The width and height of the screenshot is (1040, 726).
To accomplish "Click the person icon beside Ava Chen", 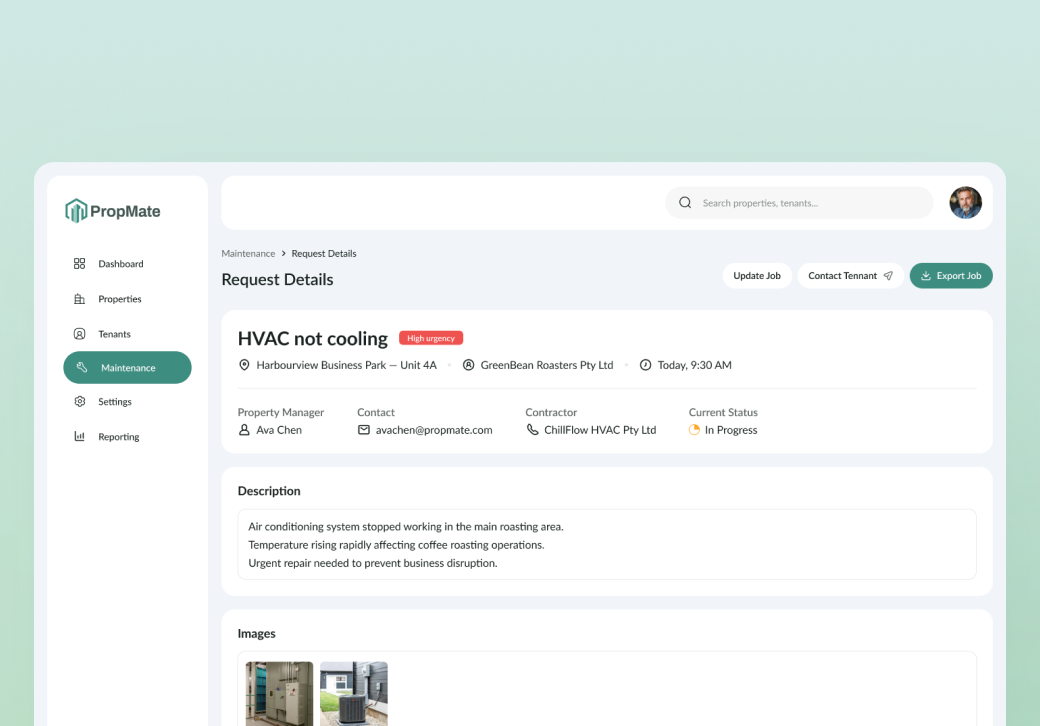I will coord(244,430).
